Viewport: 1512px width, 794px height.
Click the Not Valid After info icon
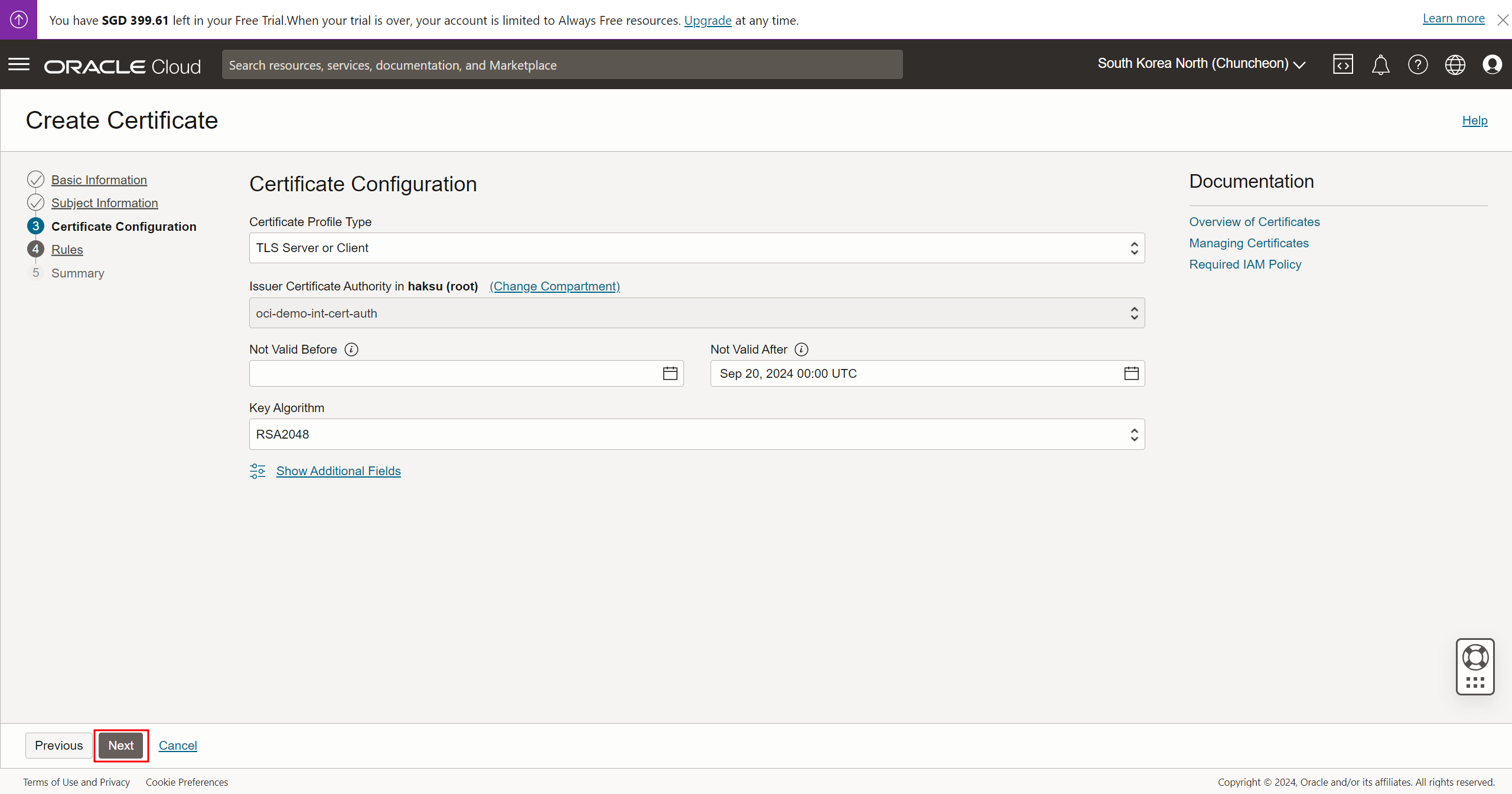coord(801,349)
